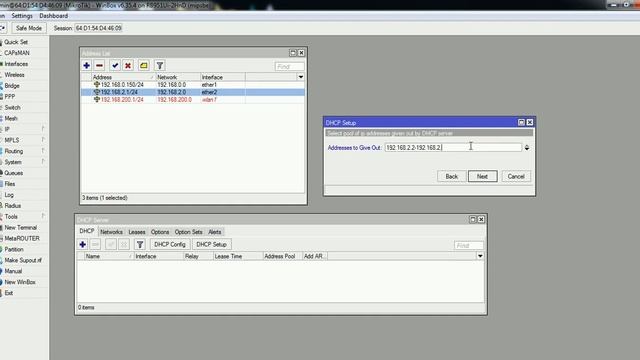Viewport: 640px width, 360px height.
Task: Sort by Lease Time column header
Action: 238,256
